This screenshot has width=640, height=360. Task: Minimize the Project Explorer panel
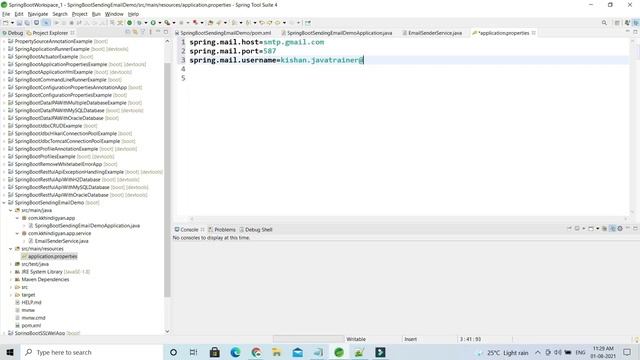click(x=158, y=32)
